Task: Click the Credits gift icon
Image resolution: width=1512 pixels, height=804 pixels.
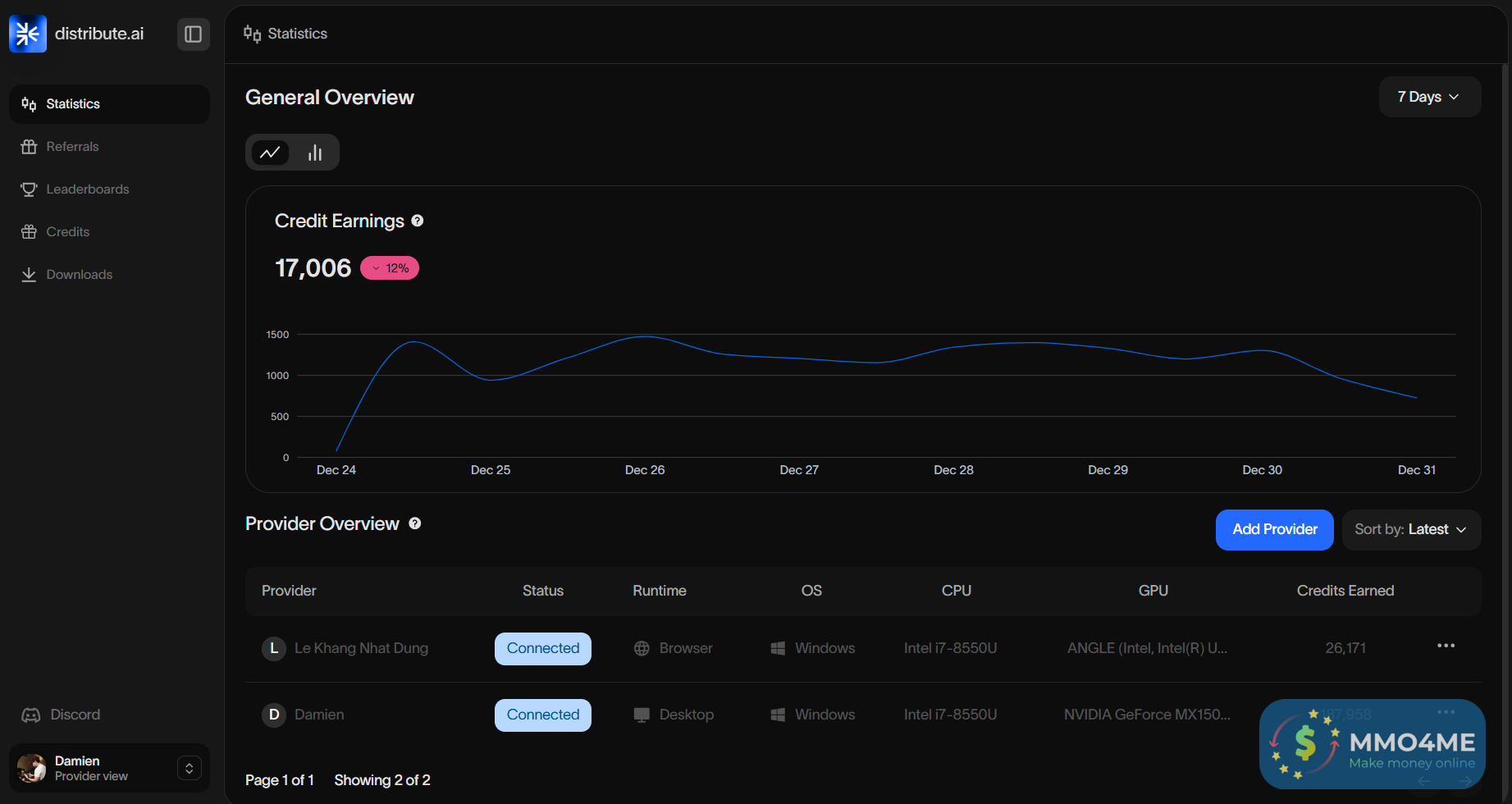Action: (x=29, y=232)
